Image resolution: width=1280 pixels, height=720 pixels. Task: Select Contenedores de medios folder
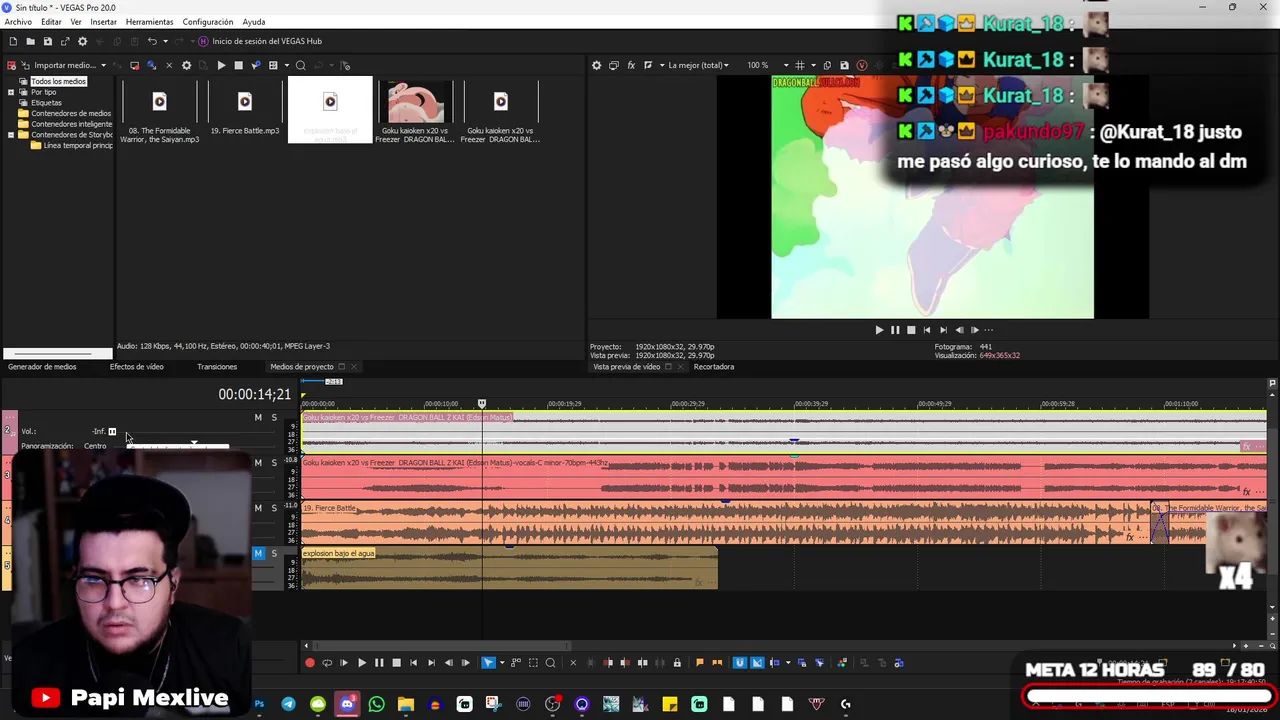pos(70,113)
